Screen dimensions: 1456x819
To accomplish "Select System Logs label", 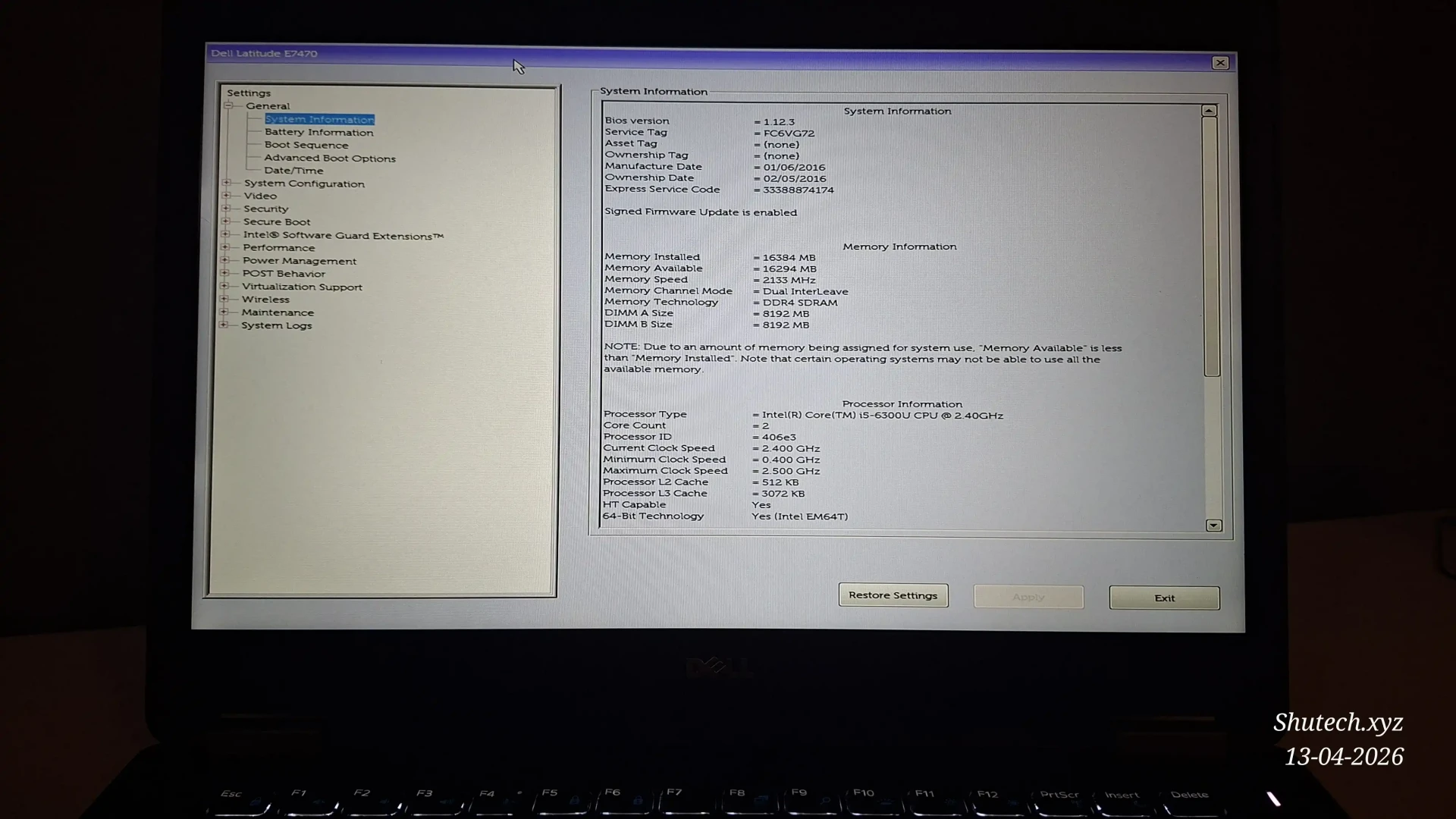I will pos(276,325).
